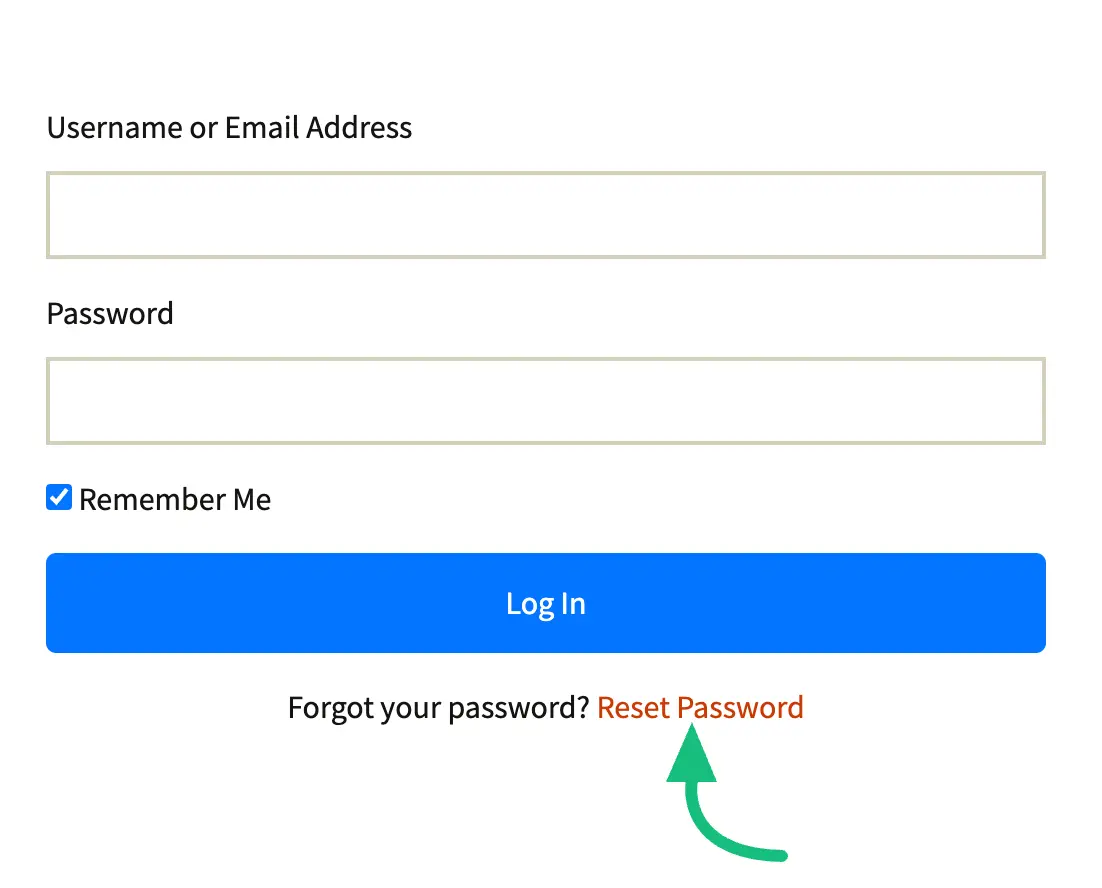Click inside the Username or Email Address field
This screenshot has width=1102, height=888.
(x=545, y=214)
